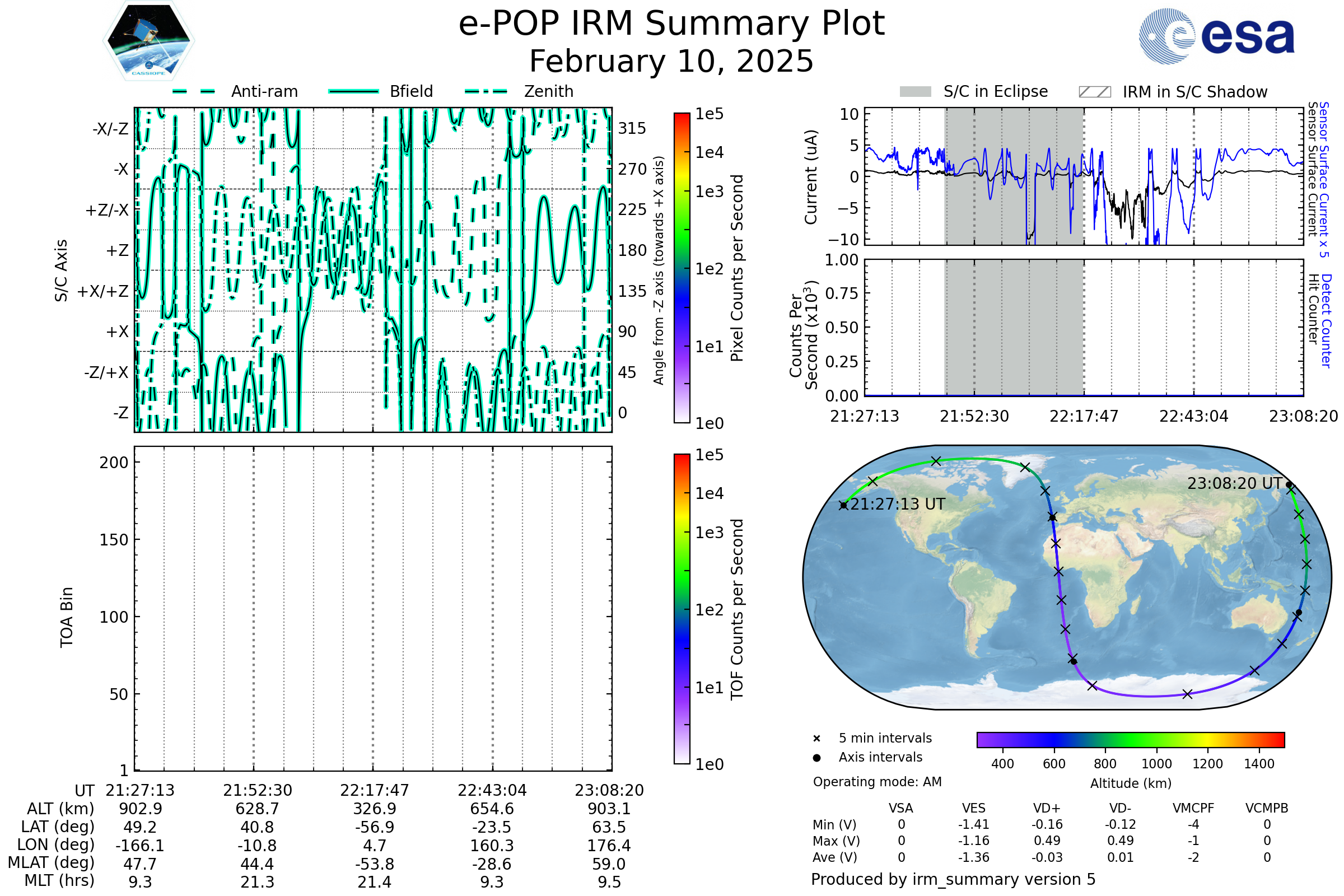Click the 23:08:20 UT end label on map
1344x896 pixels.
(1234, 483)
